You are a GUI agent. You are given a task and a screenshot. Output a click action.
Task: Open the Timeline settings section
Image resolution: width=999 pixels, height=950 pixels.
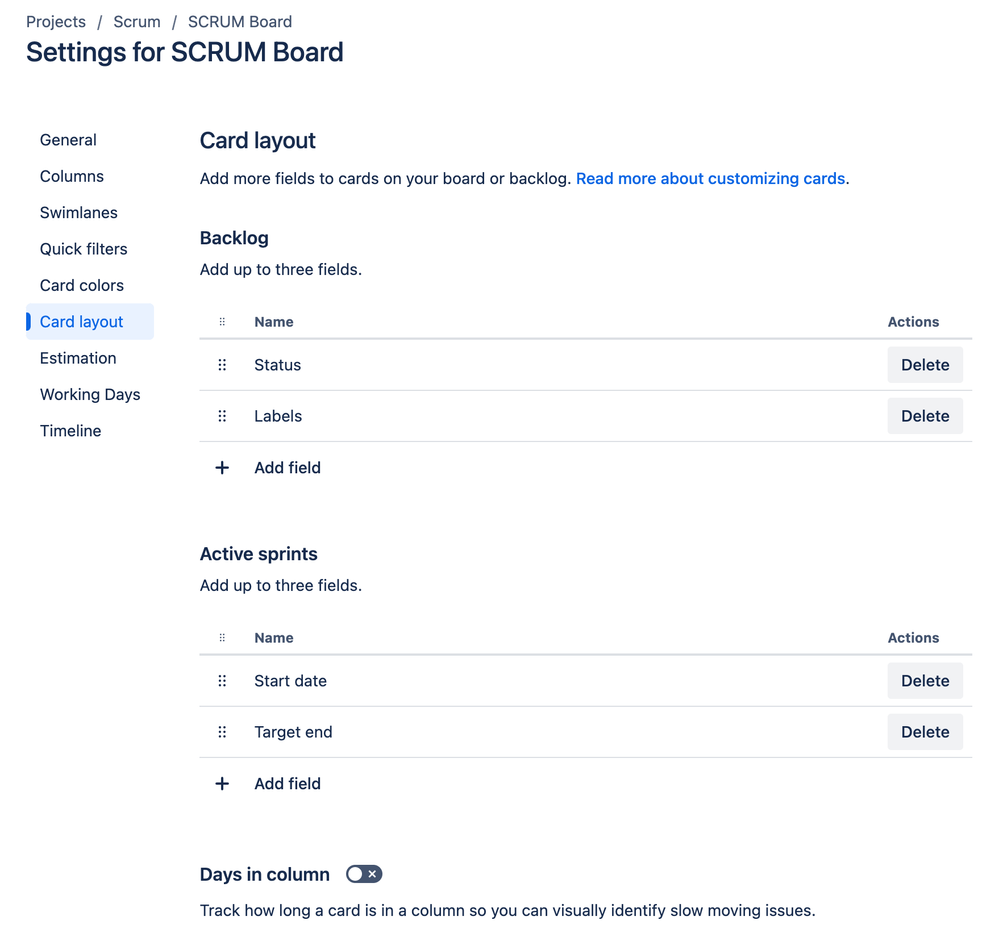(70, 430)
